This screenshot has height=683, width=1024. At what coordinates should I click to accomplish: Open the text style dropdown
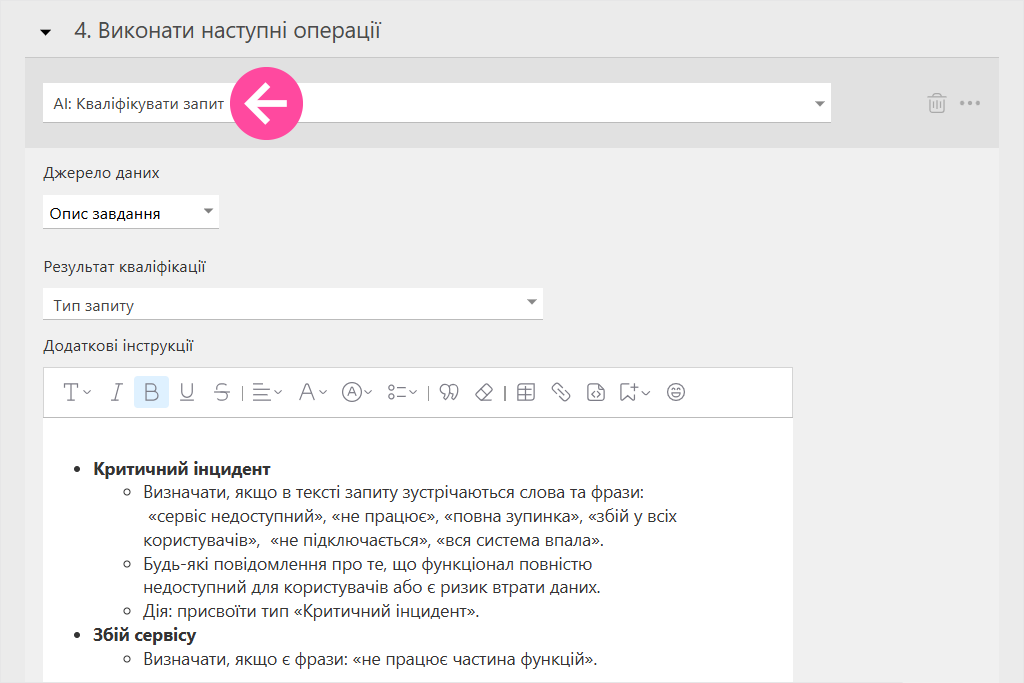(77, 392)
